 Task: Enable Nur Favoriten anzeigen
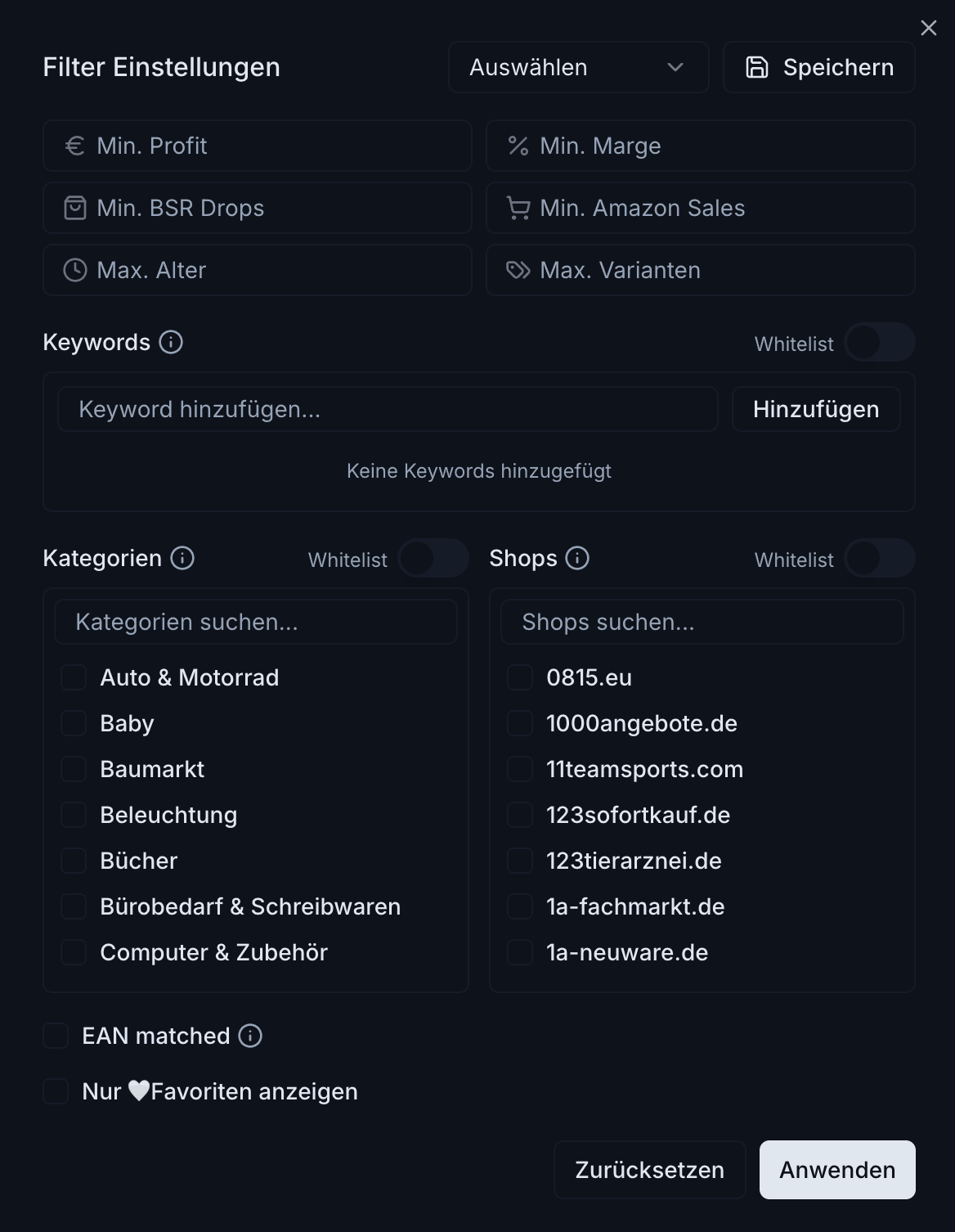[55, 1091]
